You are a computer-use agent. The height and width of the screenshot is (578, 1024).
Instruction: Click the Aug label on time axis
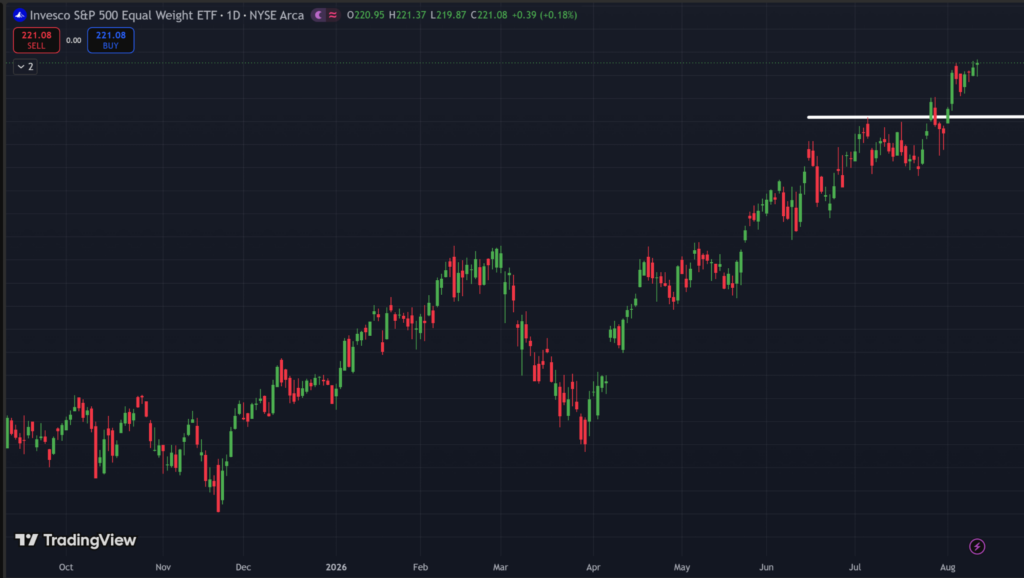(948, 567)
